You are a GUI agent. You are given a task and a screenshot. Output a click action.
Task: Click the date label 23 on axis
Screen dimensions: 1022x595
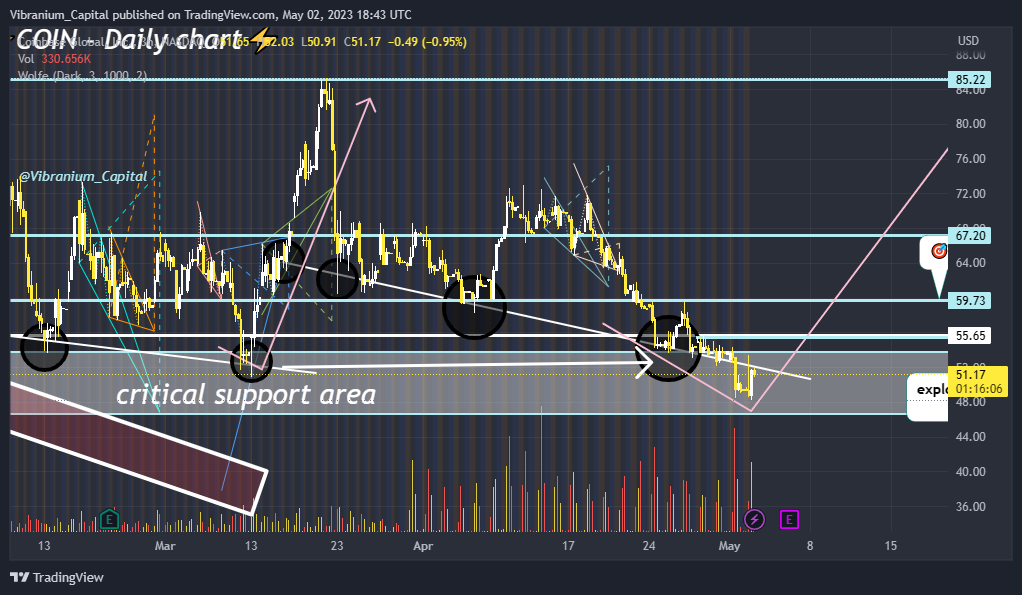(337, 546)
